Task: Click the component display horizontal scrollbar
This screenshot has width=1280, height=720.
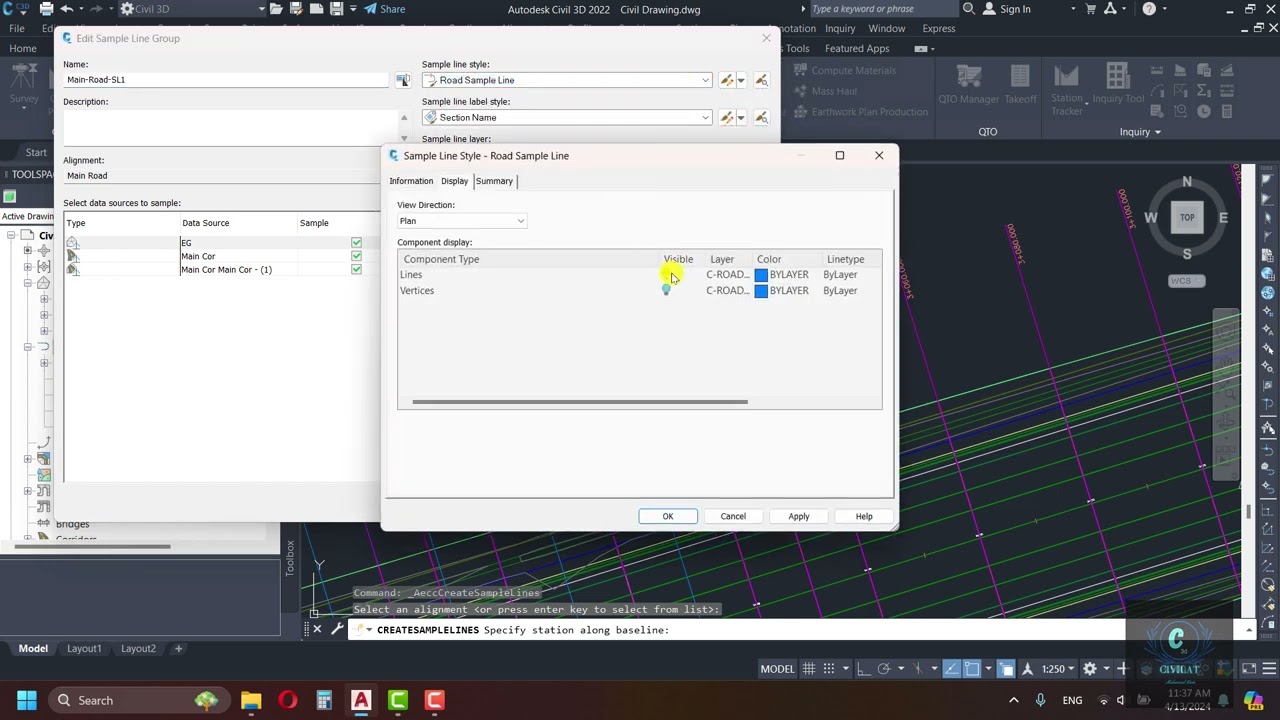Action: coord(580,402)
